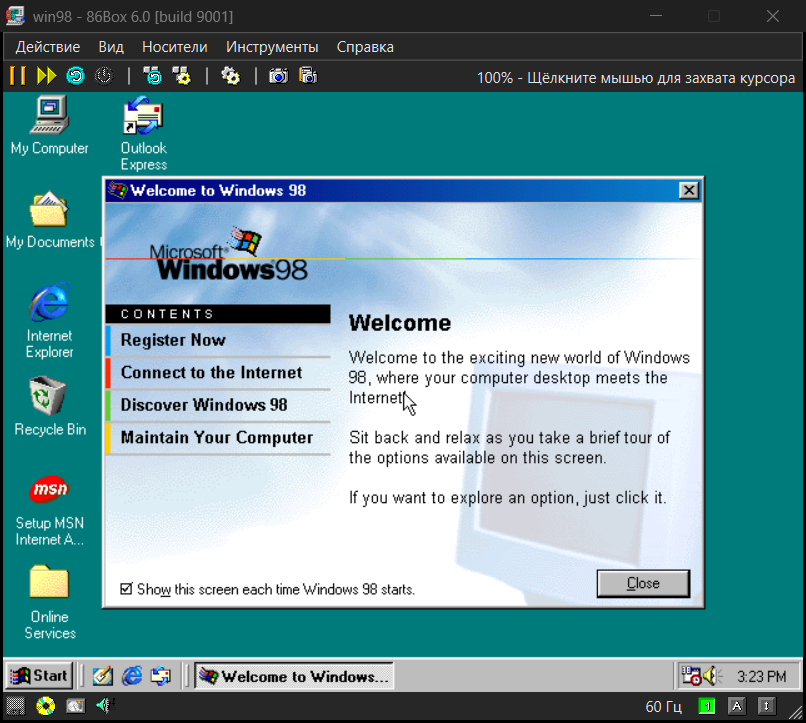Choose Connect to the Internet
This screenshot has width=806, height=723.
tap(218, 373)
